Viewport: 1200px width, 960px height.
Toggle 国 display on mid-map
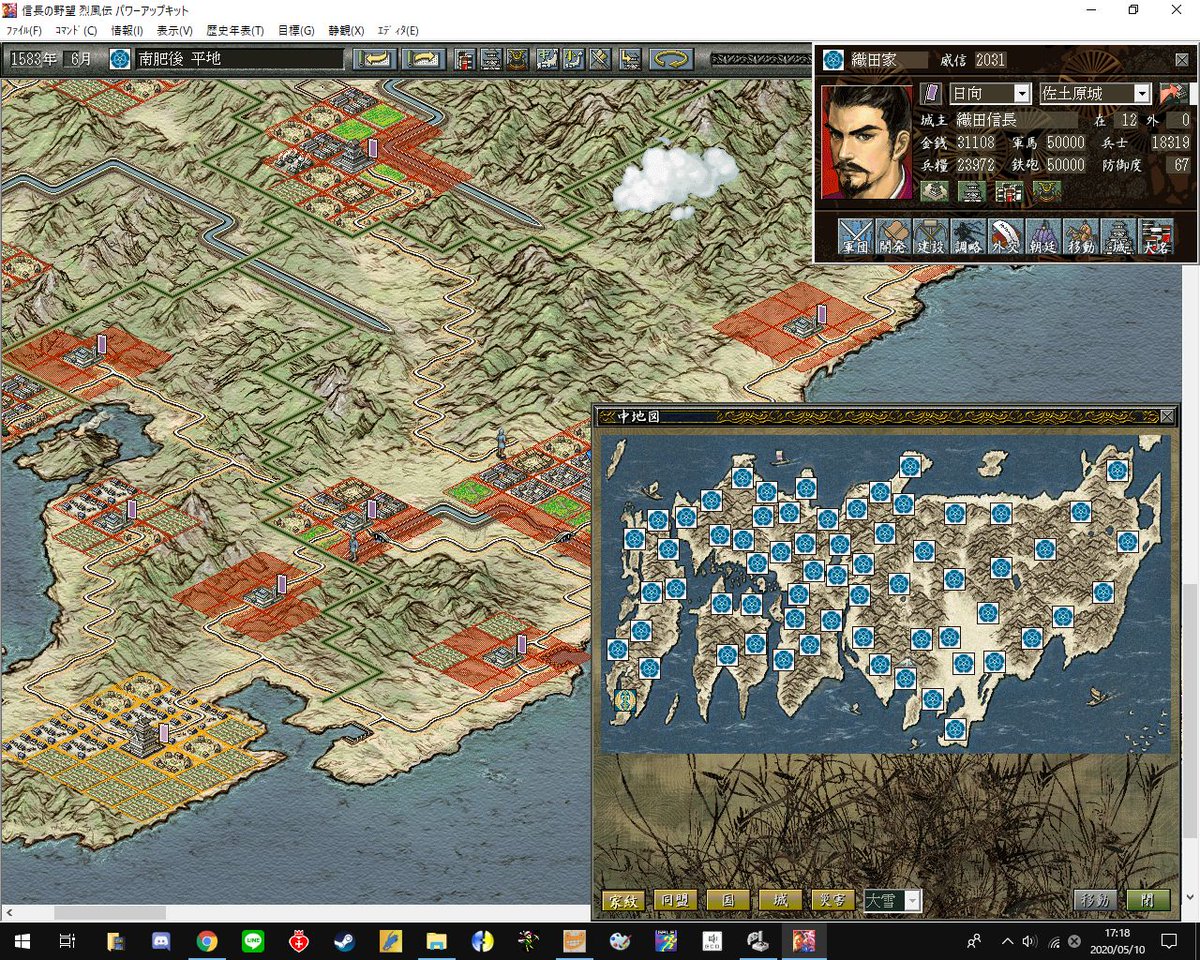tap(728, 900)
